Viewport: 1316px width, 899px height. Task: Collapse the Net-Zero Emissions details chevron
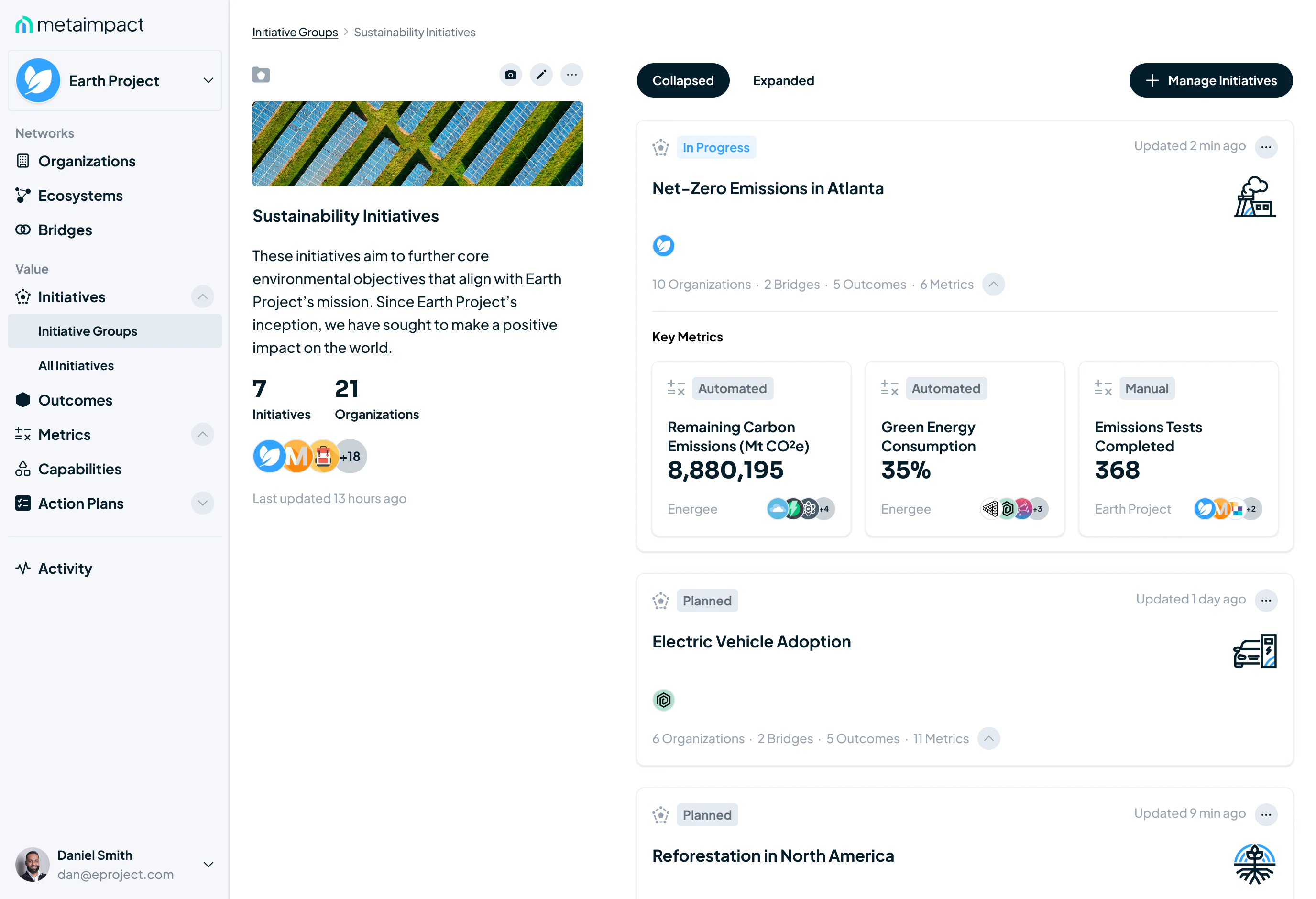pyautogui.click(x=993, y=284)
